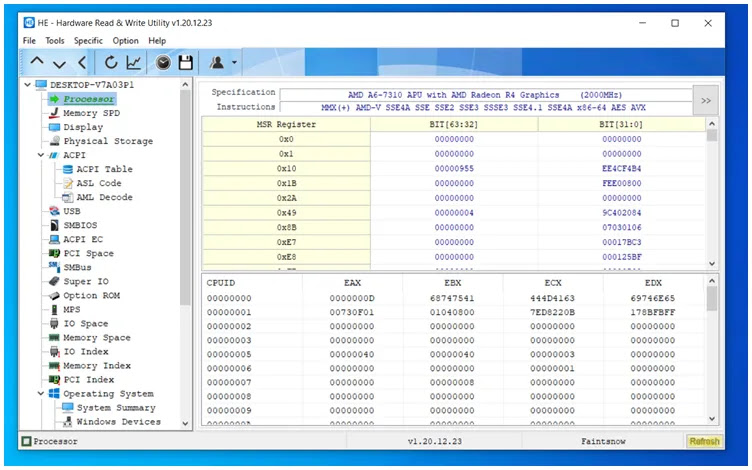Select System Summary in the tree
This screenshot has height=470, width=752.
point(116,408)
